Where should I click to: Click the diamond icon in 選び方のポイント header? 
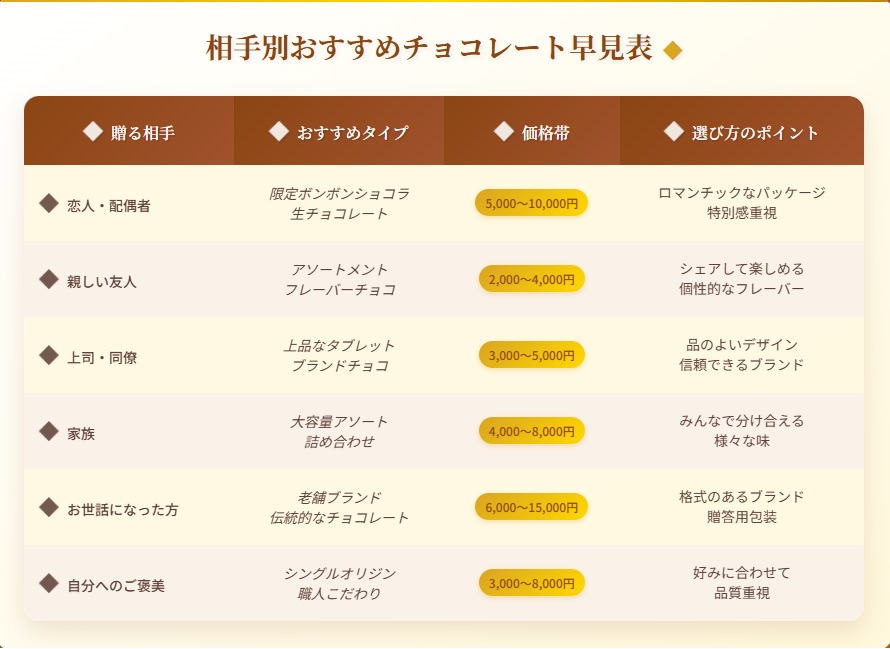[x=674, y=131]
